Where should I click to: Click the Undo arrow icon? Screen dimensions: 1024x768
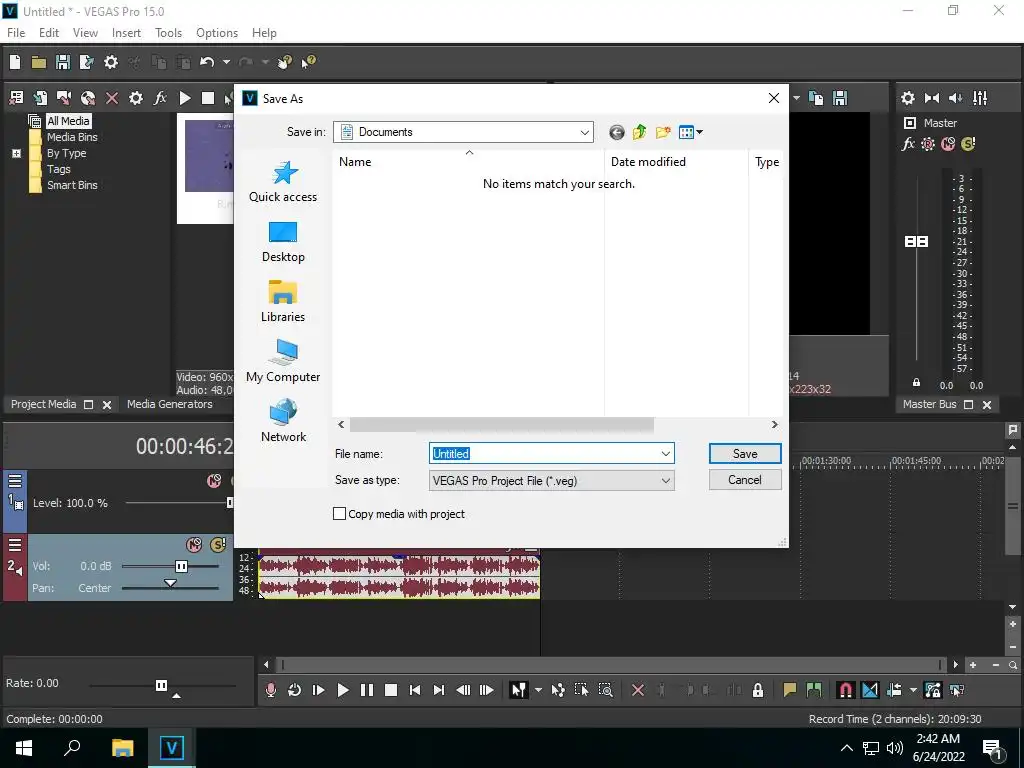point(207,62)
